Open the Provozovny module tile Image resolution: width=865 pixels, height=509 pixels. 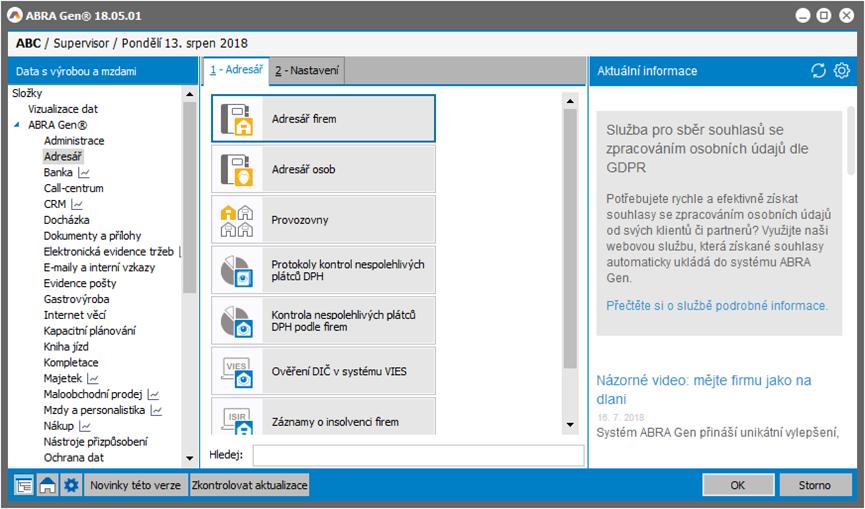[323, 220]
